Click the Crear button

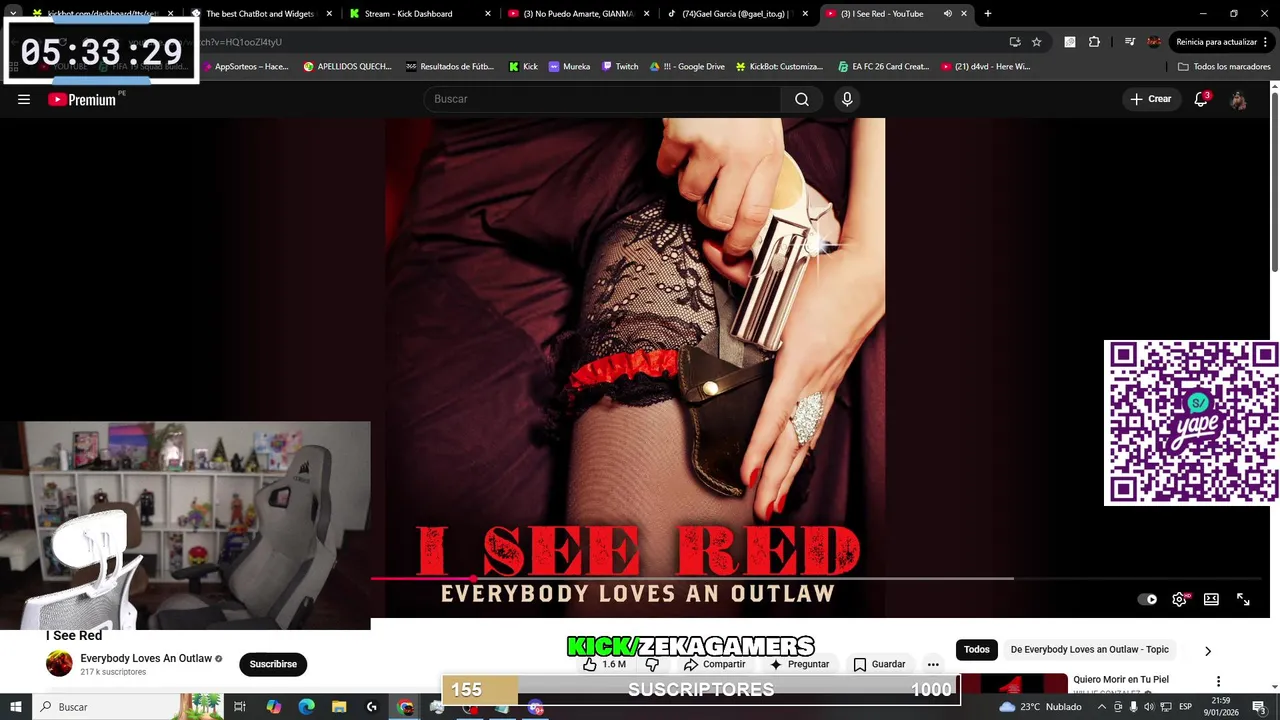pyautogui.click(x=1150, y=99)
